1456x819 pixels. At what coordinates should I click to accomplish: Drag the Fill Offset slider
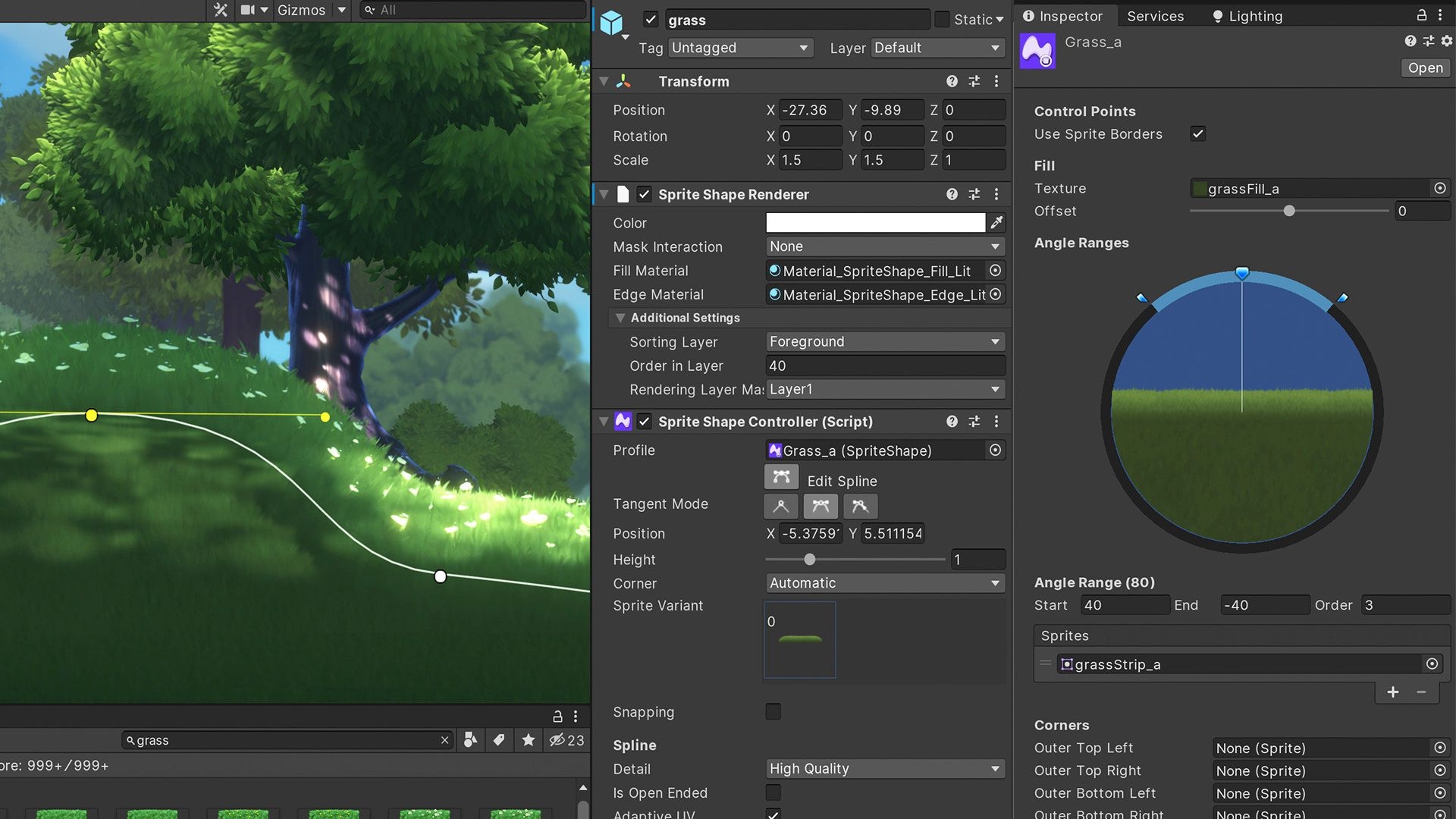tap(1289, 211)
